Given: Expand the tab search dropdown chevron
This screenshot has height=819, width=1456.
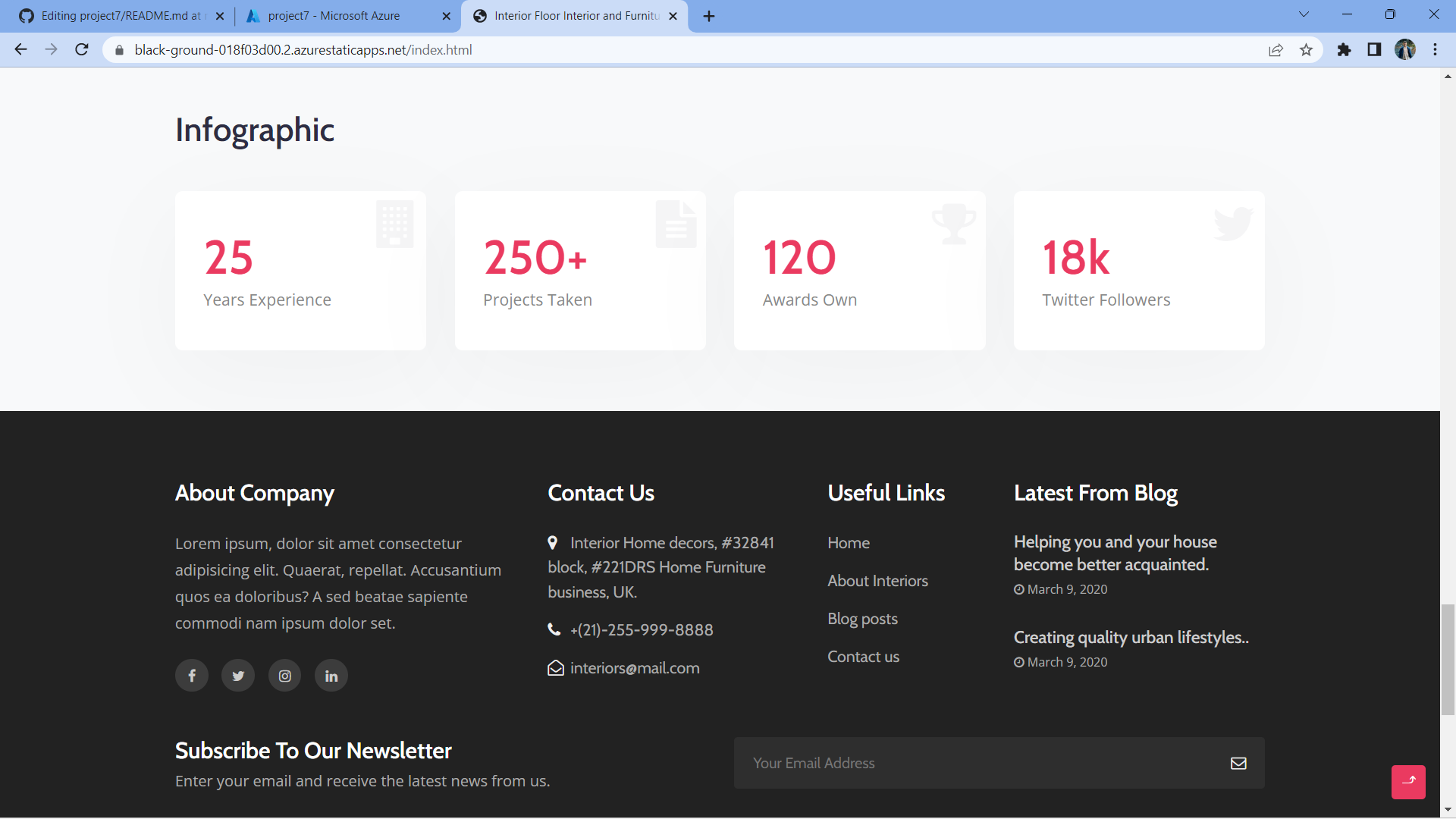Looking at the screenshot, I should (x=1304, y=14).
